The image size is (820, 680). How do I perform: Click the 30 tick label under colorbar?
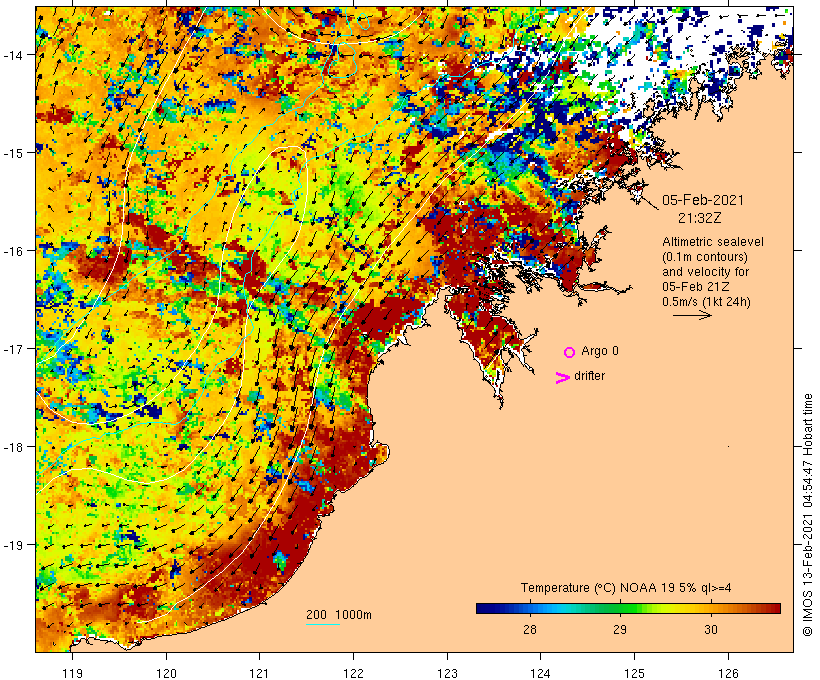click(711, 629)
